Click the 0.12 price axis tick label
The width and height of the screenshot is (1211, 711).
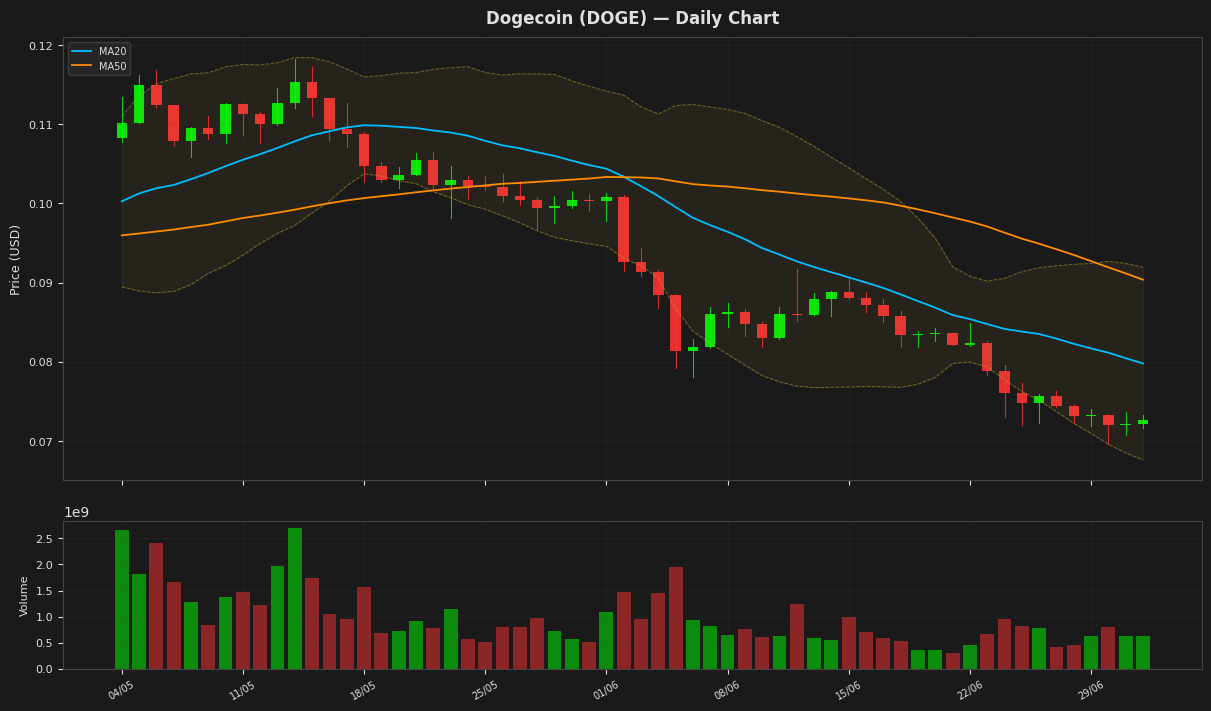pos(41,46)
